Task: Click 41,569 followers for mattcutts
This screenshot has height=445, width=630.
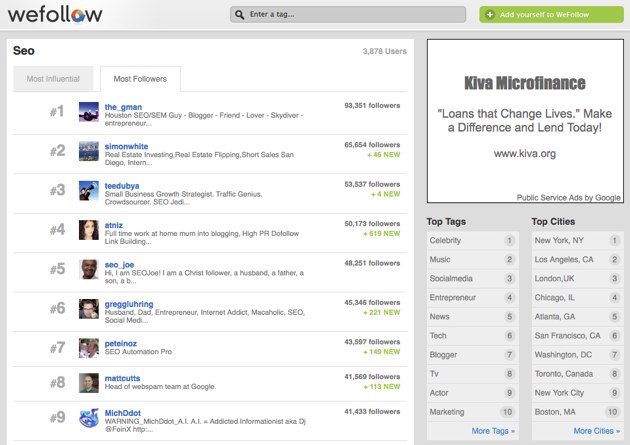Action: pos(372,377)
